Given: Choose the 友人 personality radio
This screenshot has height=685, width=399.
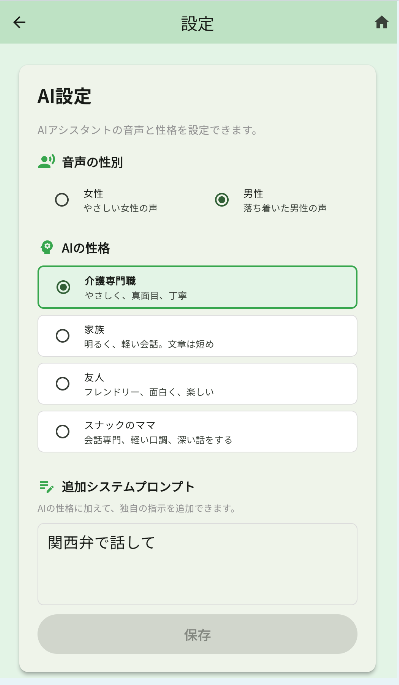Looking at the screenshot, I should (x=62, y=384).
